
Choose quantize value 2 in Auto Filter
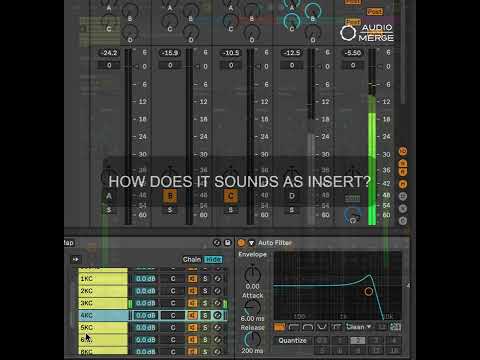(x=357, y=340)
